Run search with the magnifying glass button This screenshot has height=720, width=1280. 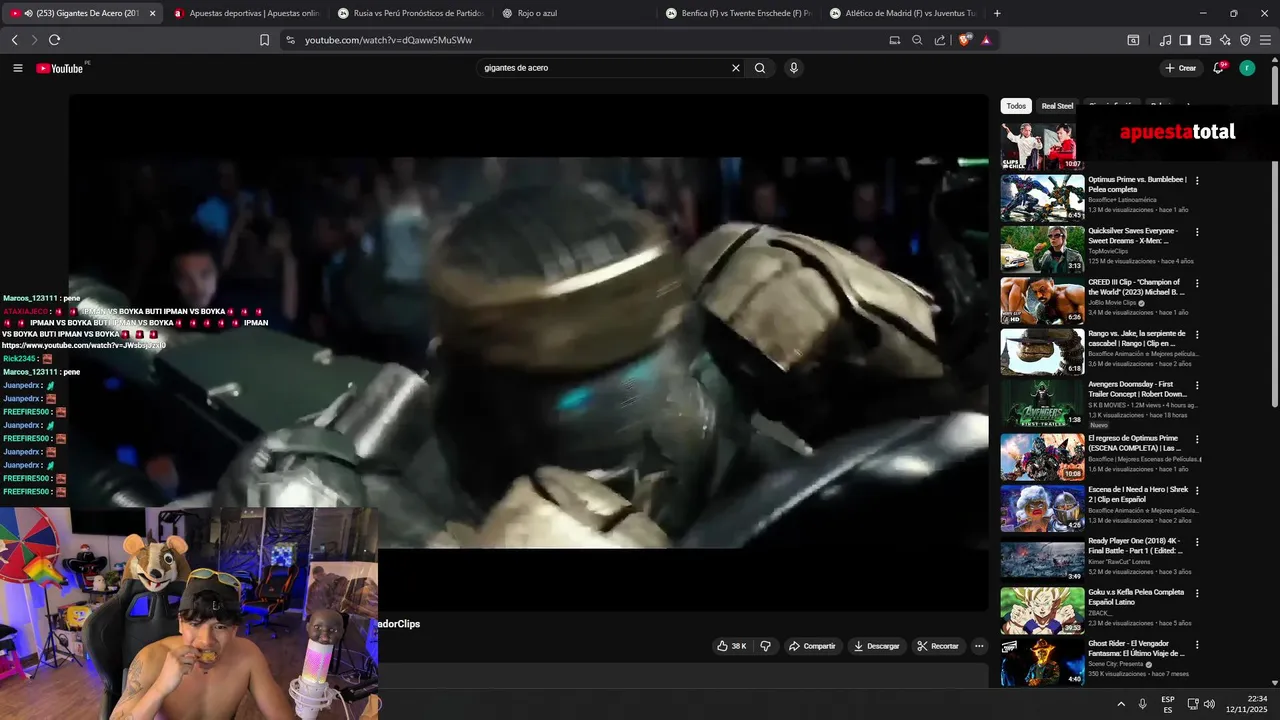click(760, 68)
